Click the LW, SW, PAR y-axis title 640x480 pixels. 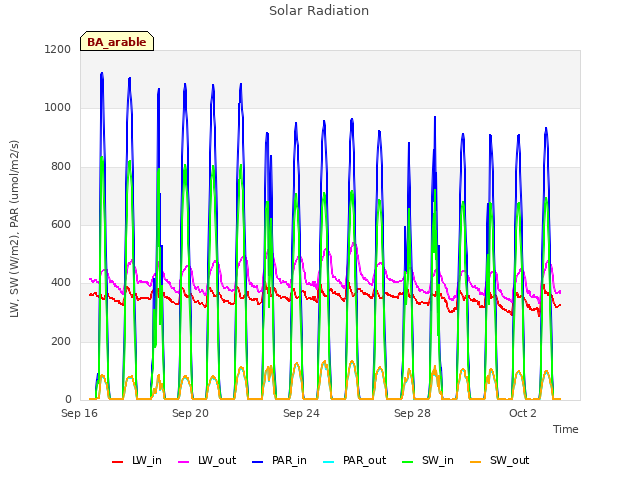tap(15, 229)
